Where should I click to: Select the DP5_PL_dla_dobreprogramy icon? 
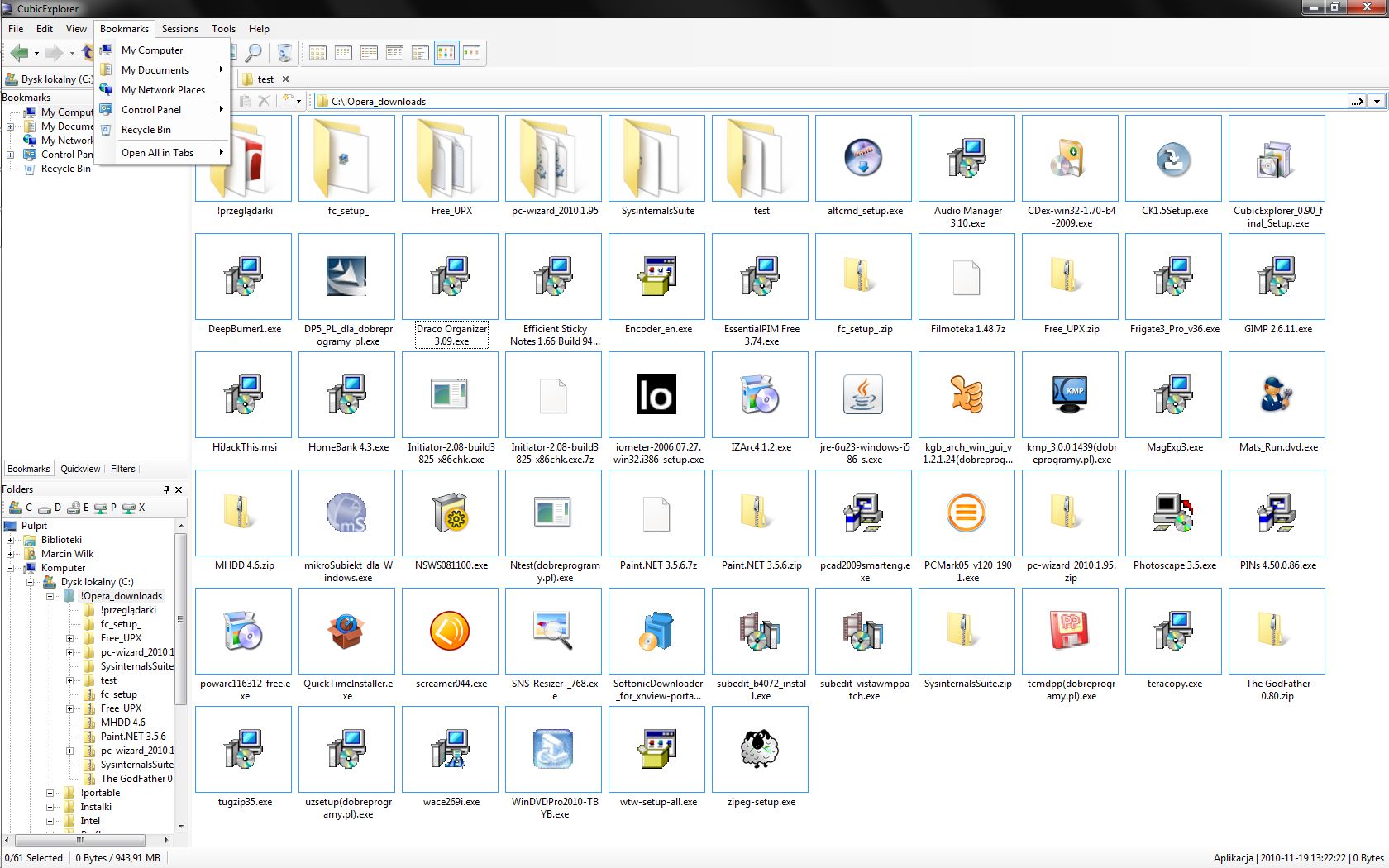(x=346, y=276)
